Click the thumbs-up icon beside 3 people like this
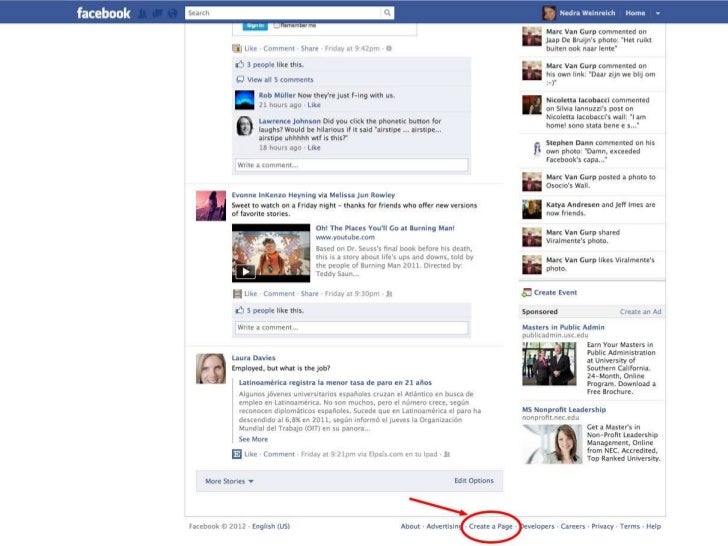Image resolution: width=728 pixels, height=546 pixels. pyautogui.click(x=240, y=65)
